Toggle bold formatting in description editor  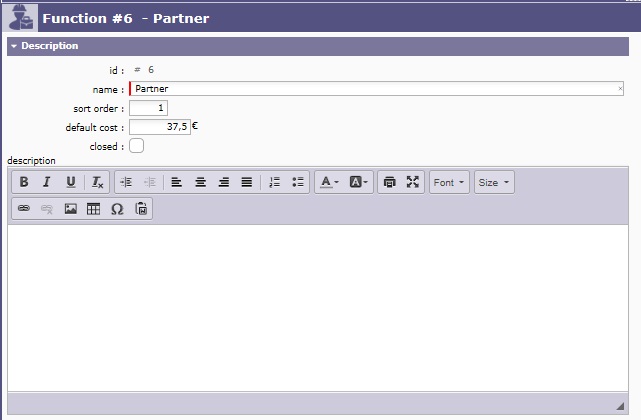pos(24,182)
